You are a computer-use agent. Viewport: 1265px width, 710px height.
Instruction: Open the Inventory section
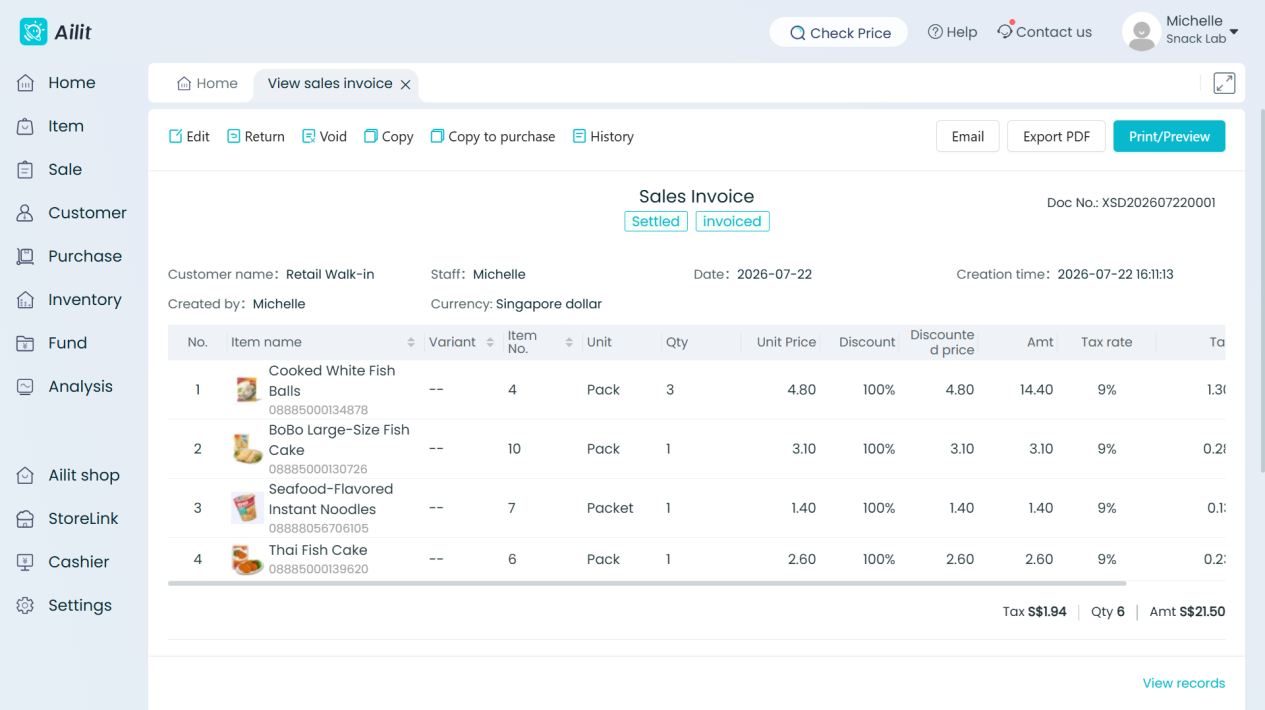(x=69, y=300)
